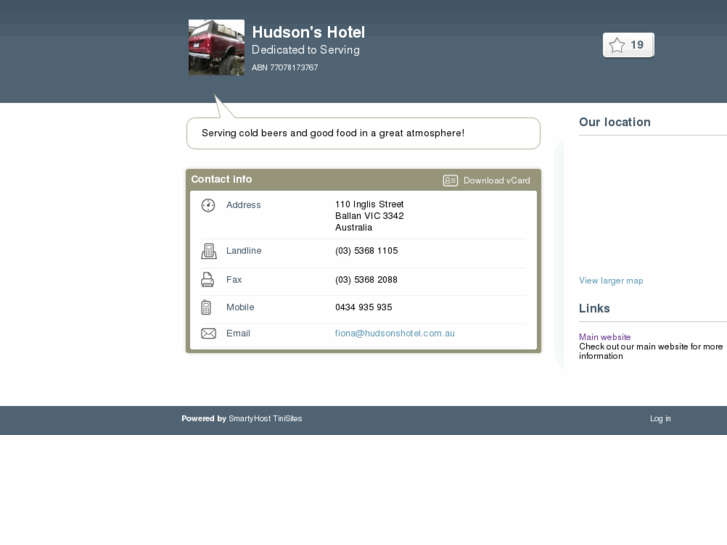
Task: Click the star favorite icon
Action: pyautogui.click(x=617, y=45)
